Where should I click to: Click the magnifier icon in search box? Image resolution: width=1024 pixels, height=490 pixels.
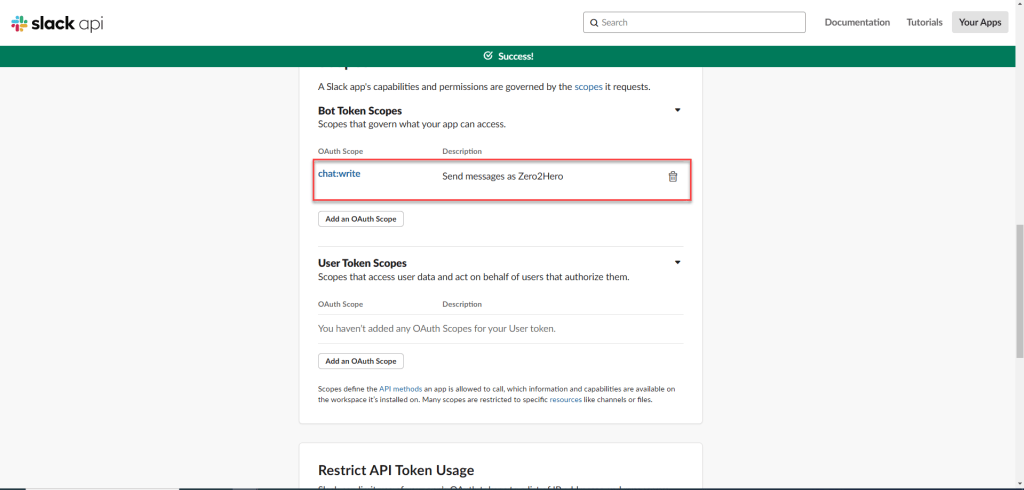[x=594, y=22]
